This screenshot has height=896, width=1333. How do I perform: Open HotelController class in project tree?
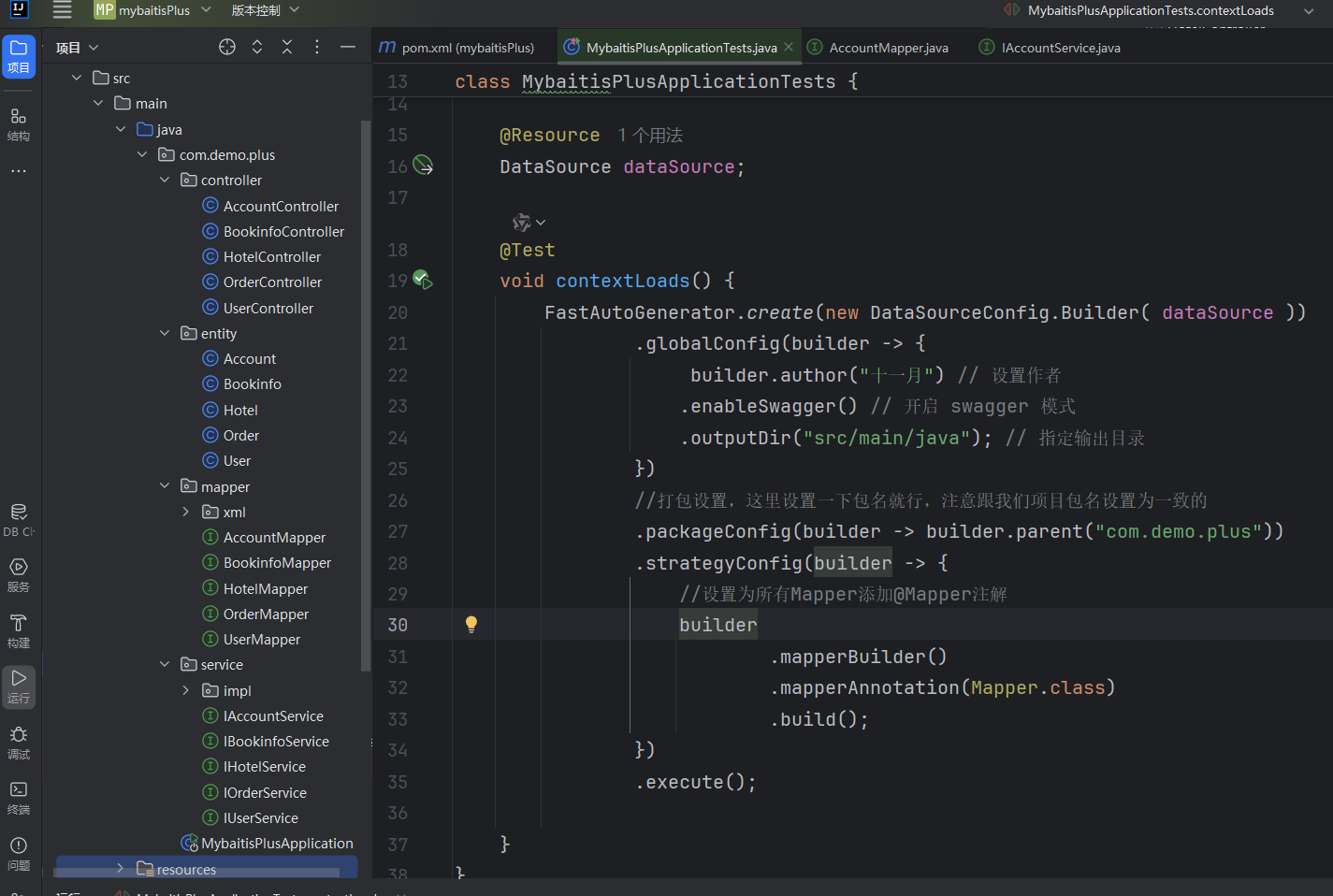click(x=271, y=256)
